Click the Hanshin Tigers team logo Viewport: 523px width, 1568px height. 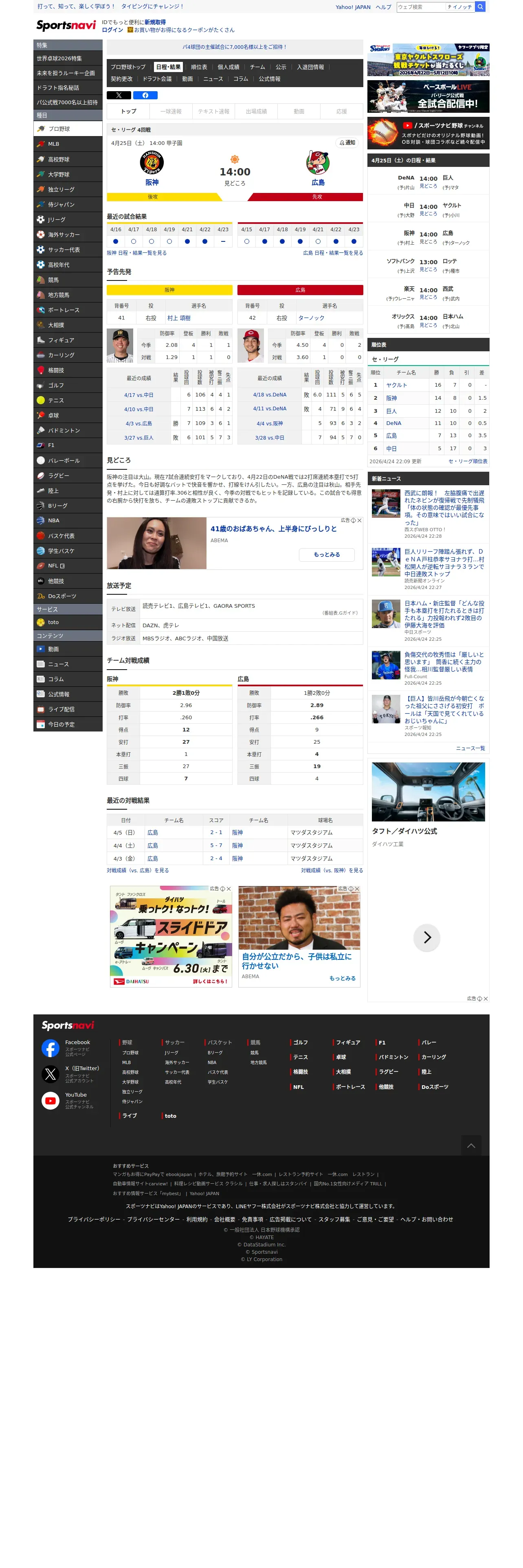click(152, 162)
